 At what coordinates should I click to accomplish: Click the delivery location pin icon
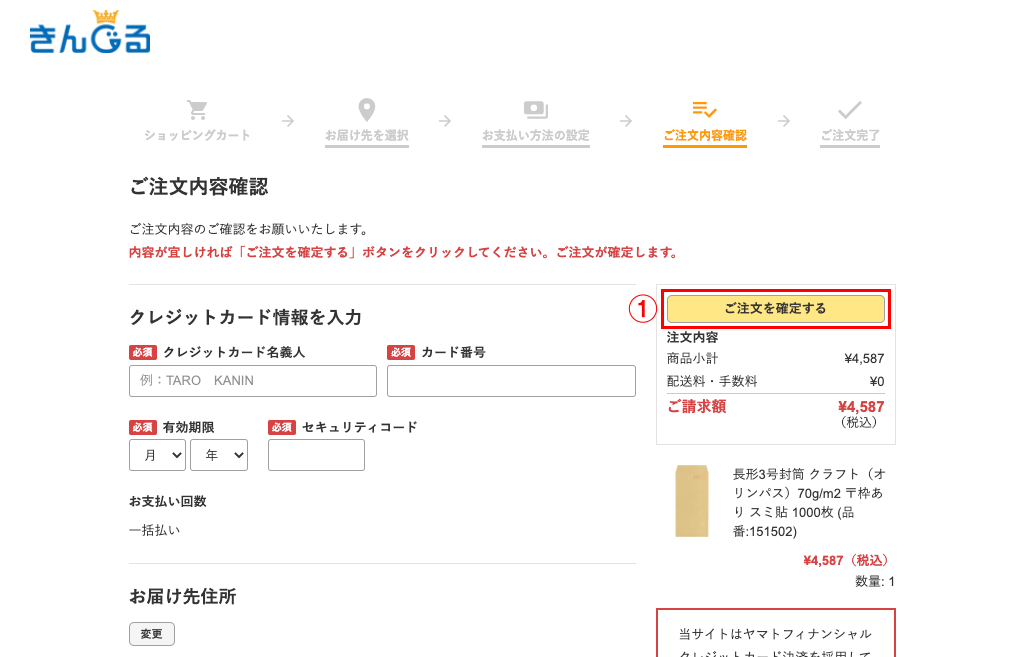tap(367, 110)
